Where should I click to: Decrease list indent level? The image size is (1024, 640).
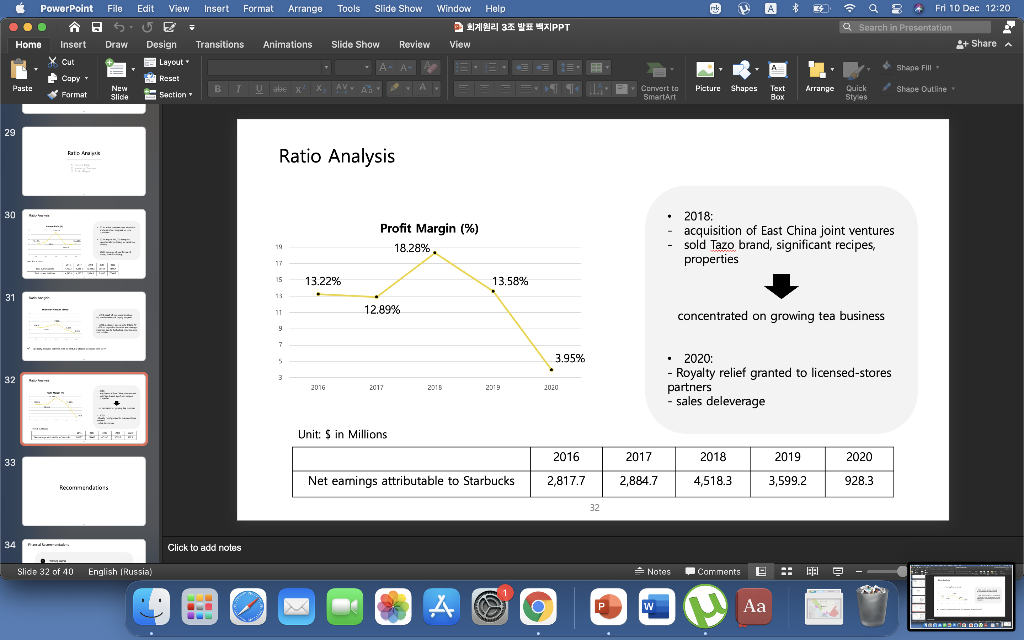(522, 67)
